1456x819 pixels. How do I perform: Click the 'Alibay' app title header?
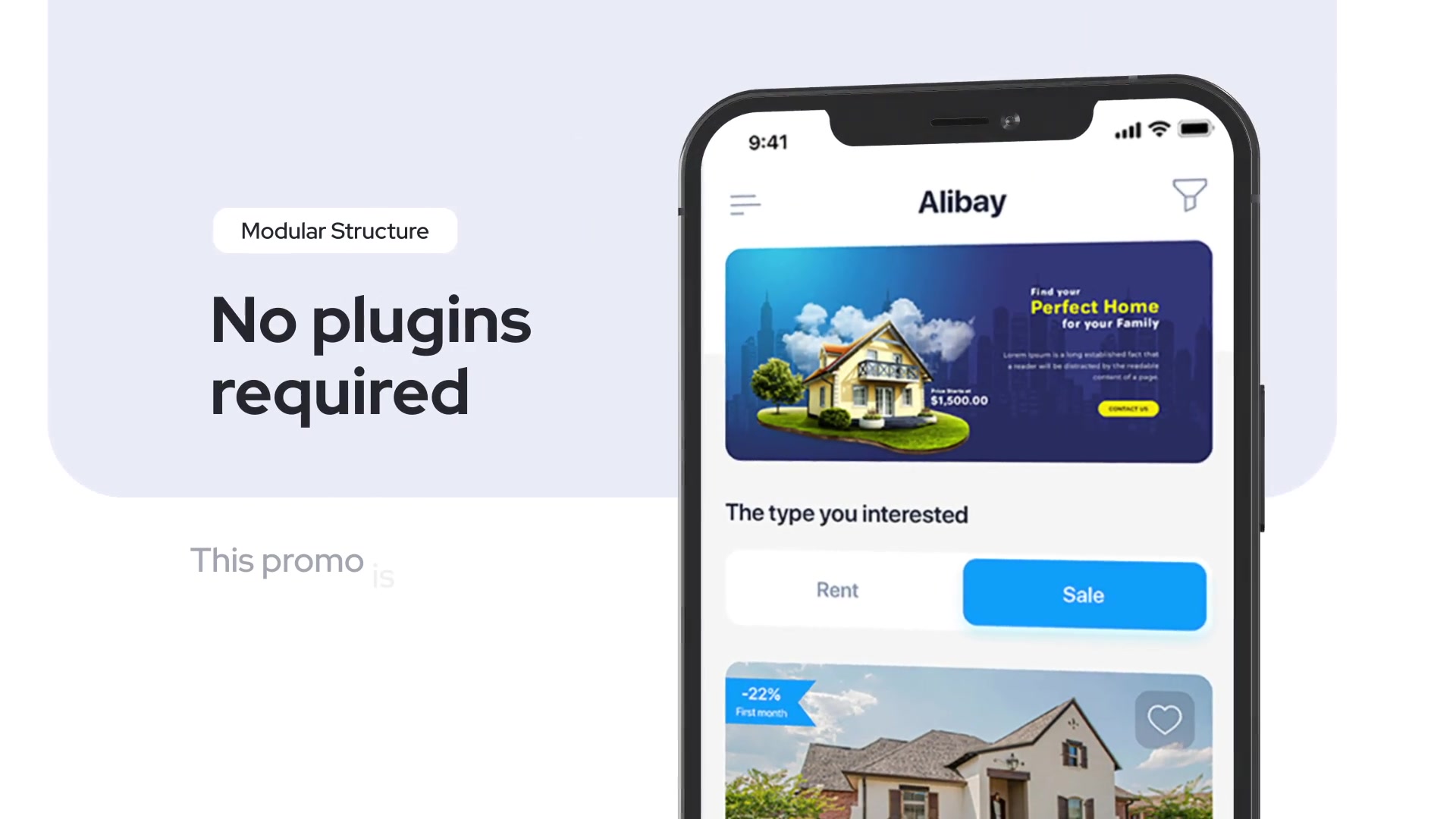pyautogui.click(x=962, y=200)
